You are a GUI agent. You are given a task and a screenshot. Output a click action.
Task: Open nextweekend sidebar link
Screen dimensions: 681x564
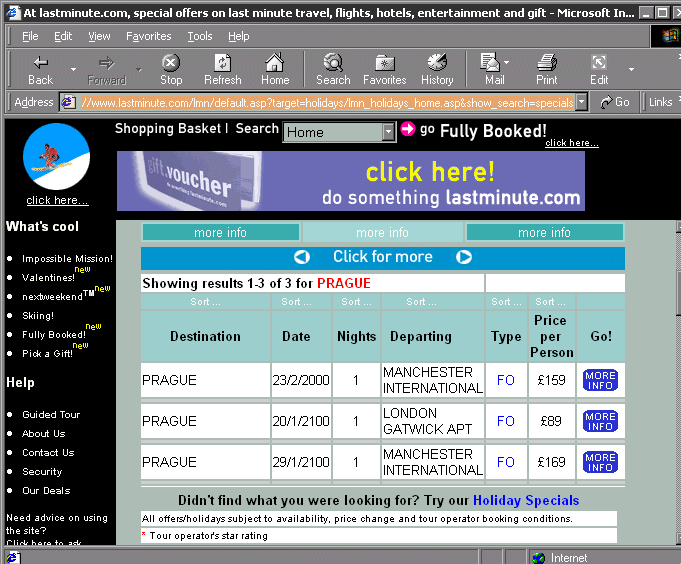tap(52, 297)
